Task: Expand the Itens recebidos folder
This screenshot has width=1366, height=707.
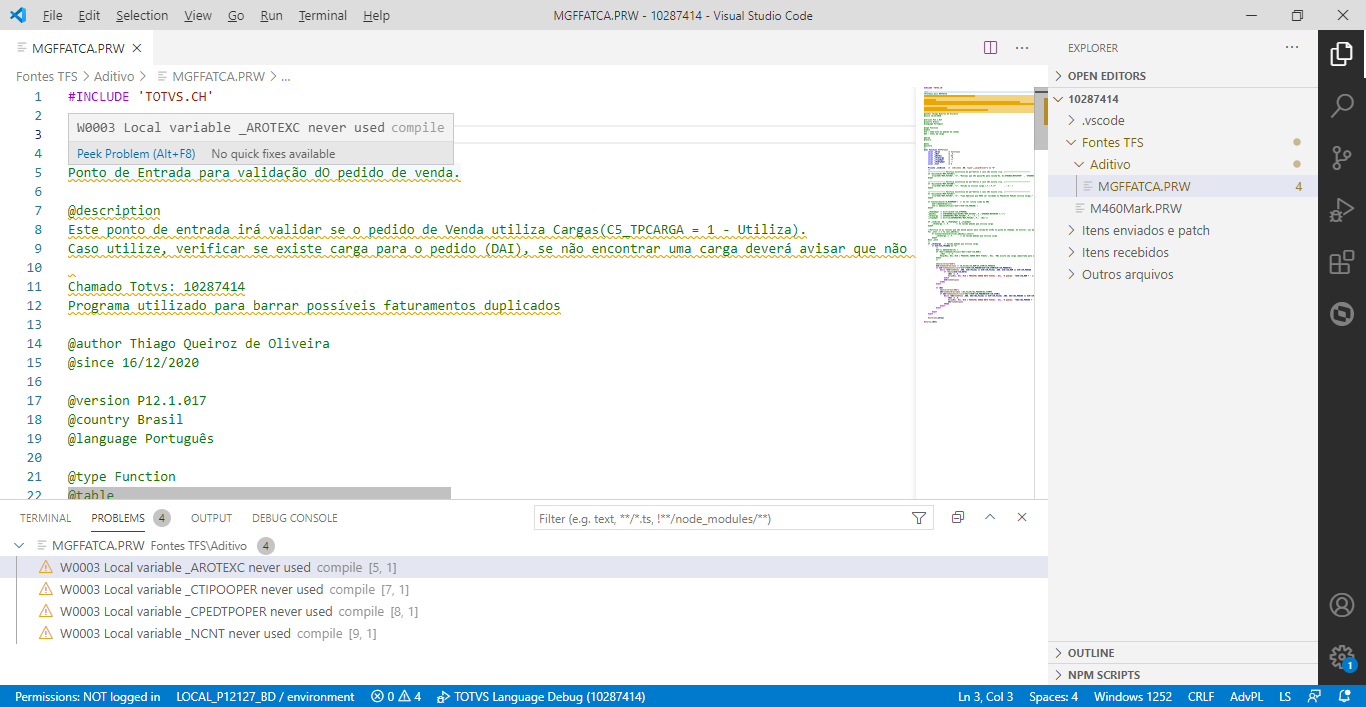Action: [x=1183, y=252]
